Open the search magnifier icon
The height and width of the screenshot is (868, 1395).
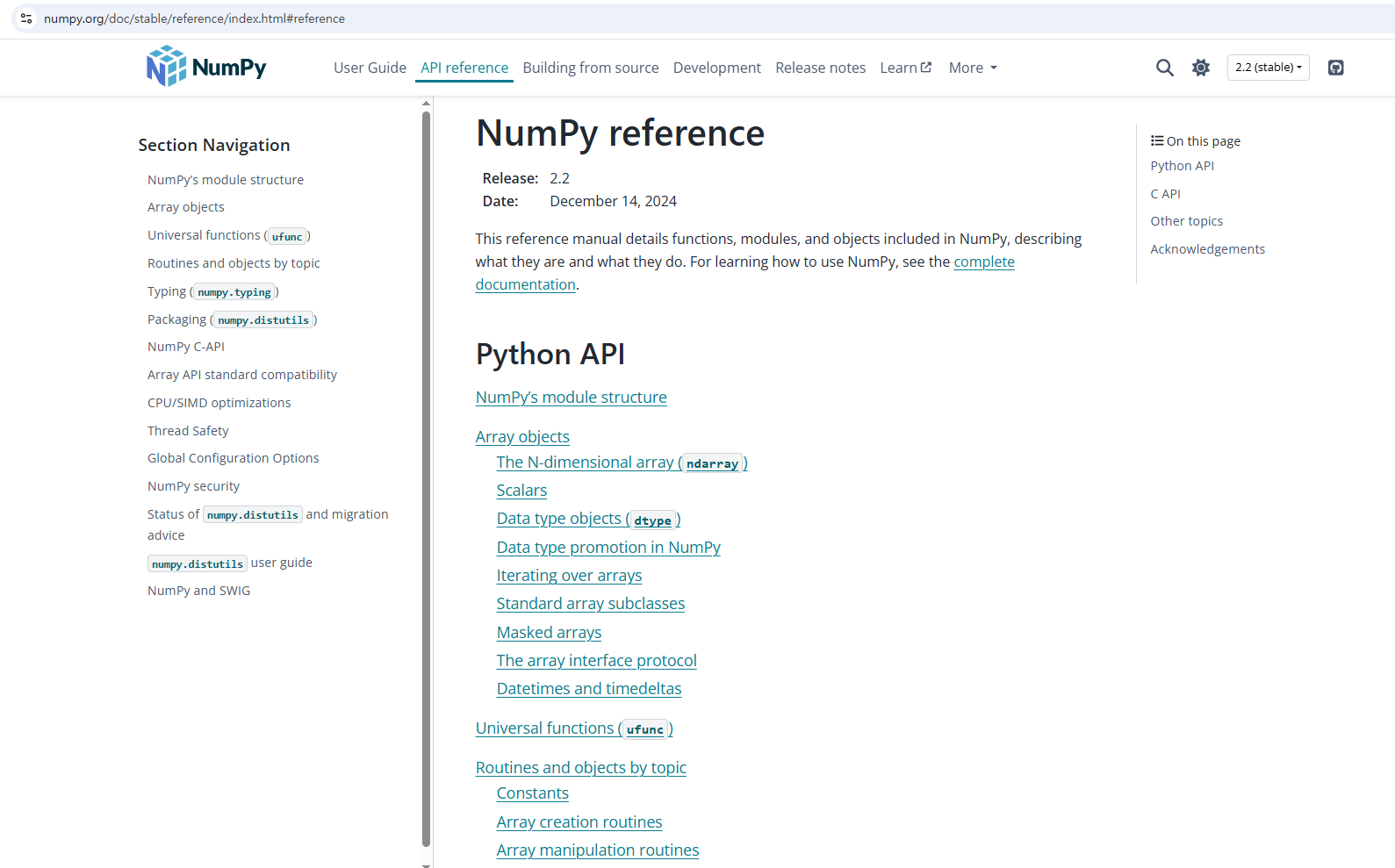pos(1164,68)
